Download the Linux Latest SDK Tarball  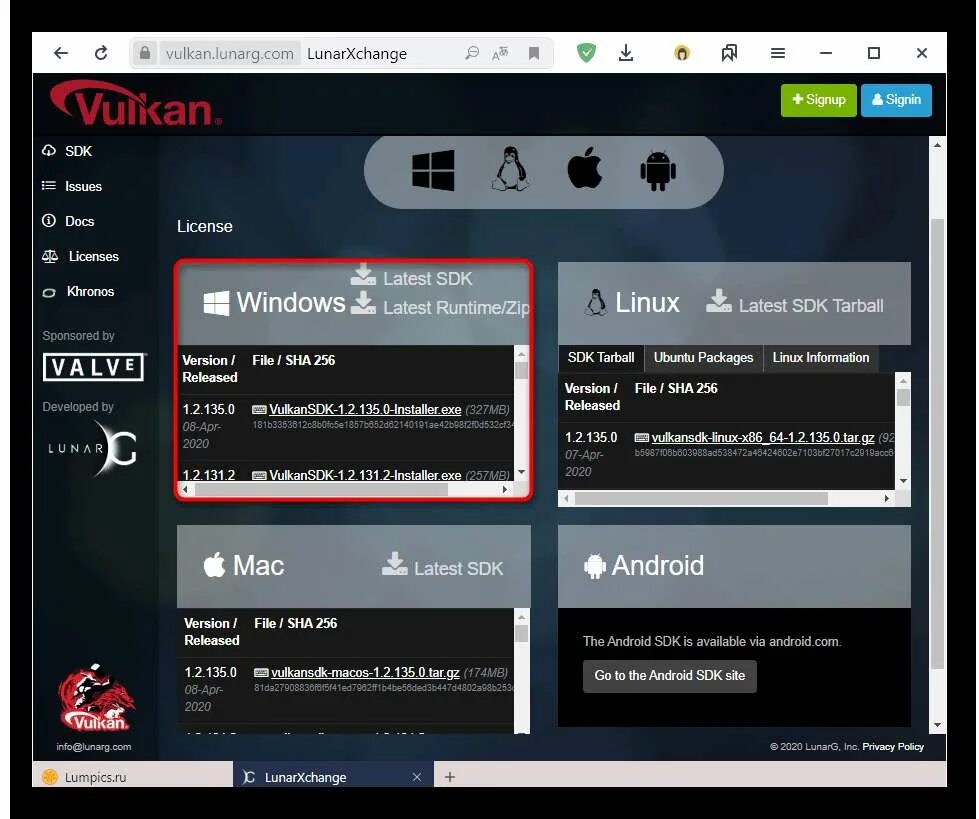[795, 305]
